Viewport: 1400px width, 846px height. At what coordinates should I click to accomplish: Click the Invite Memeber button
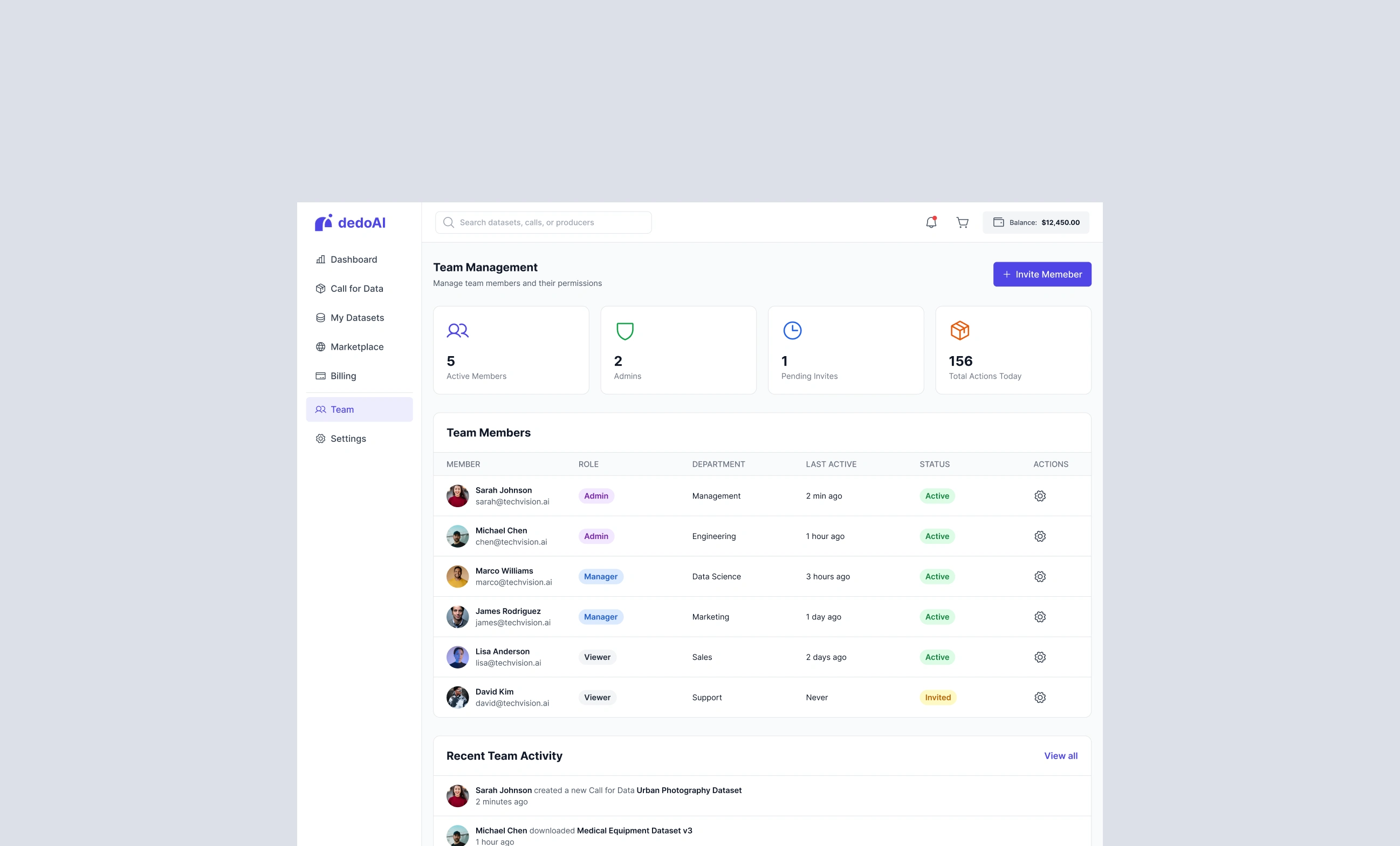pos(1041,275)
